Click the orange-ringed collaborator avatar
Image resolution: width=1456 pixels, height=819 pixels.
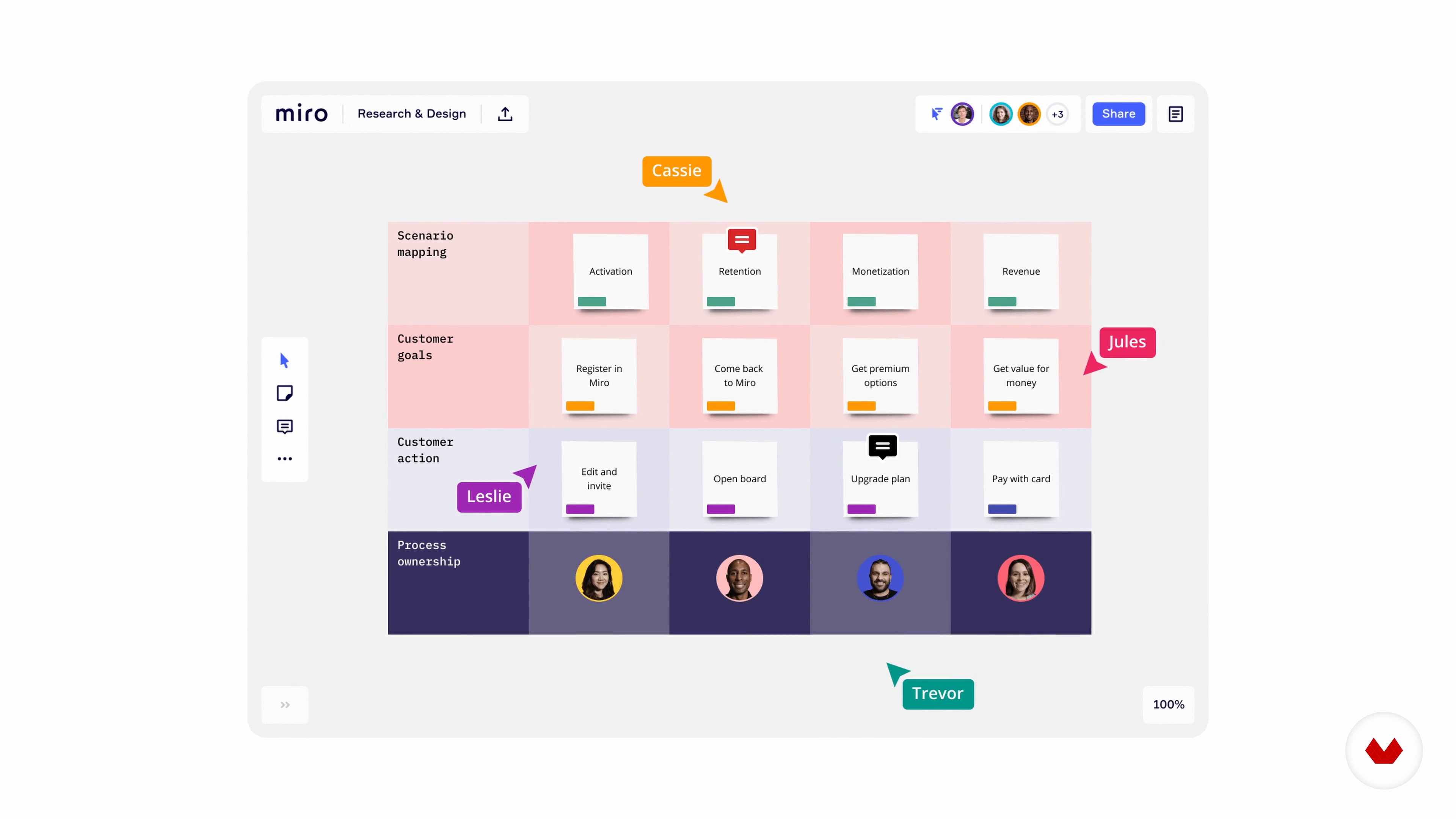(1029, 114)
